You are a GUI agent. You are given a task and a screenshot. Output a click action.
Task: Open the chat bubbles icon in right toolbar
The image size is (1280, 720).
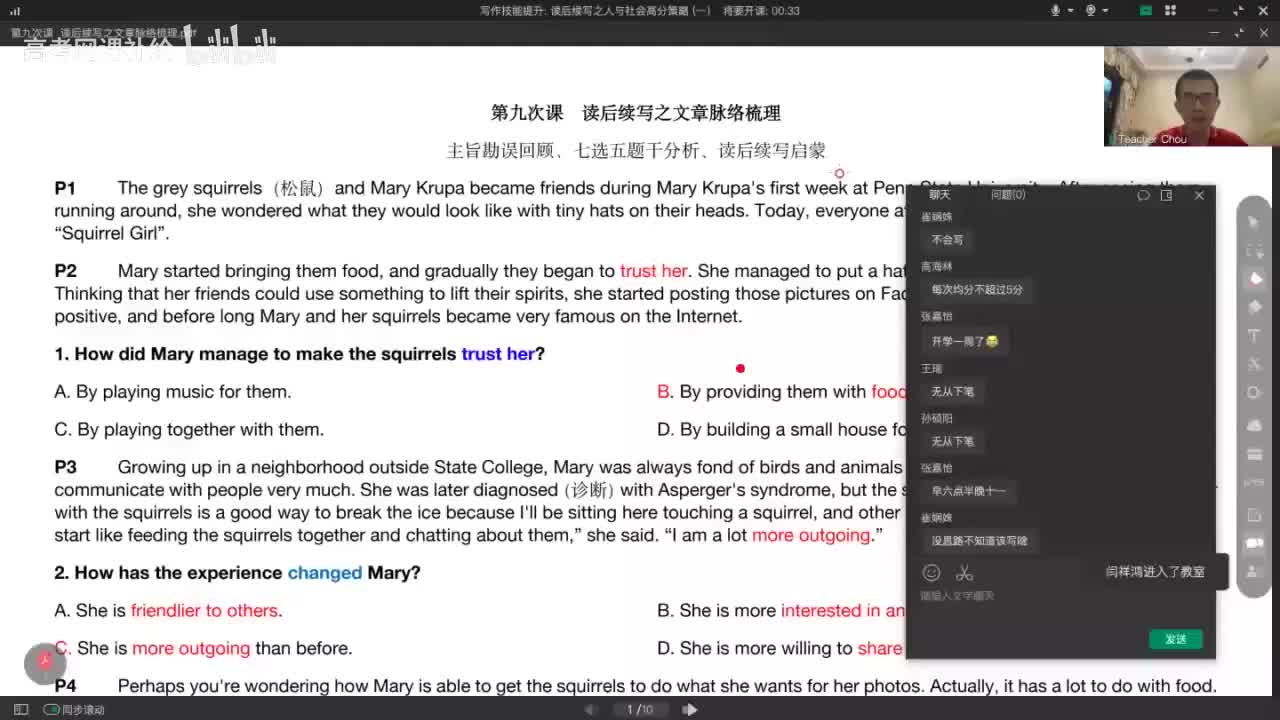(1254, 543)
